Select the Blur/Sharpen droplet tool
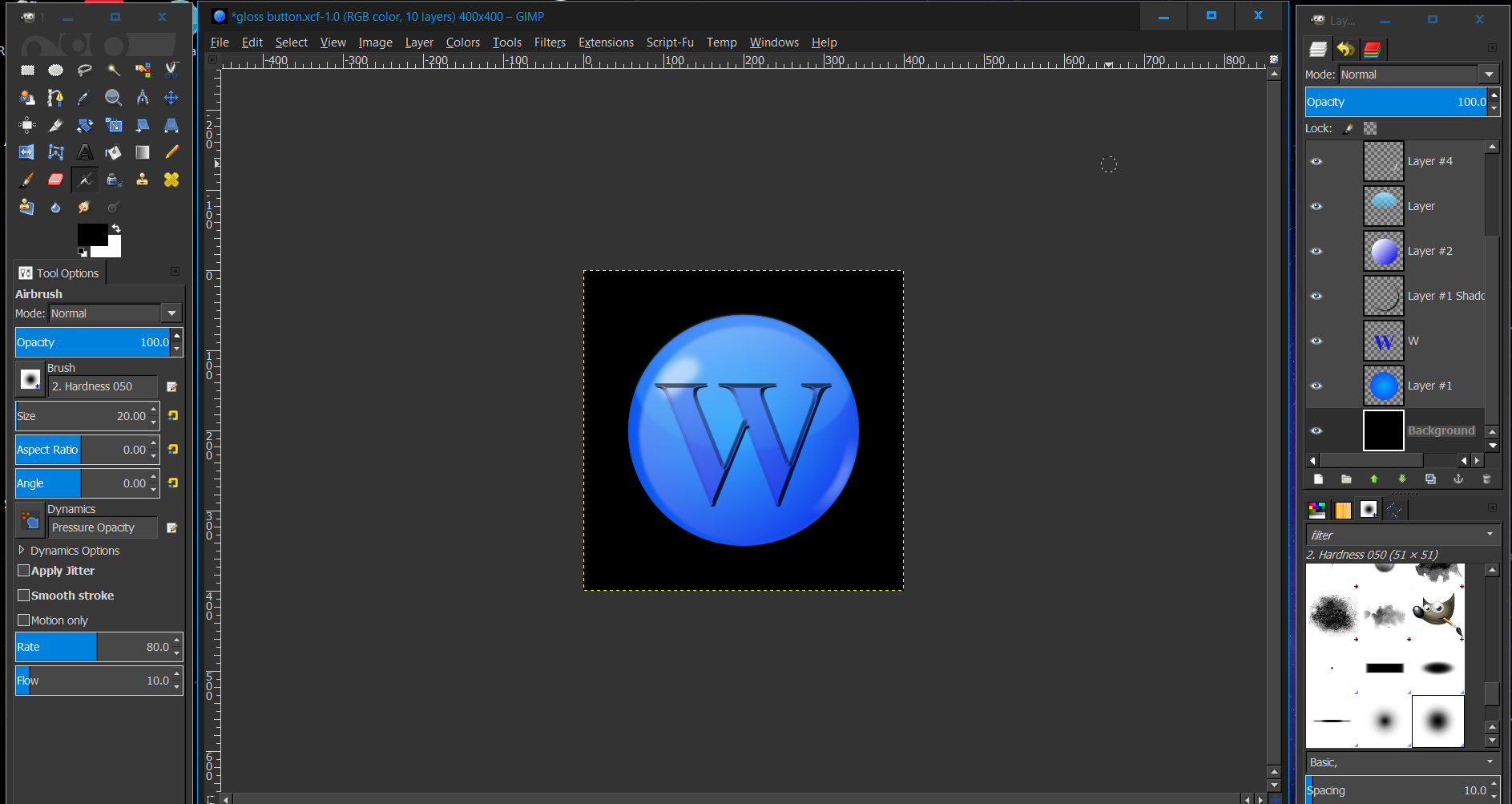 coord(55,207)
